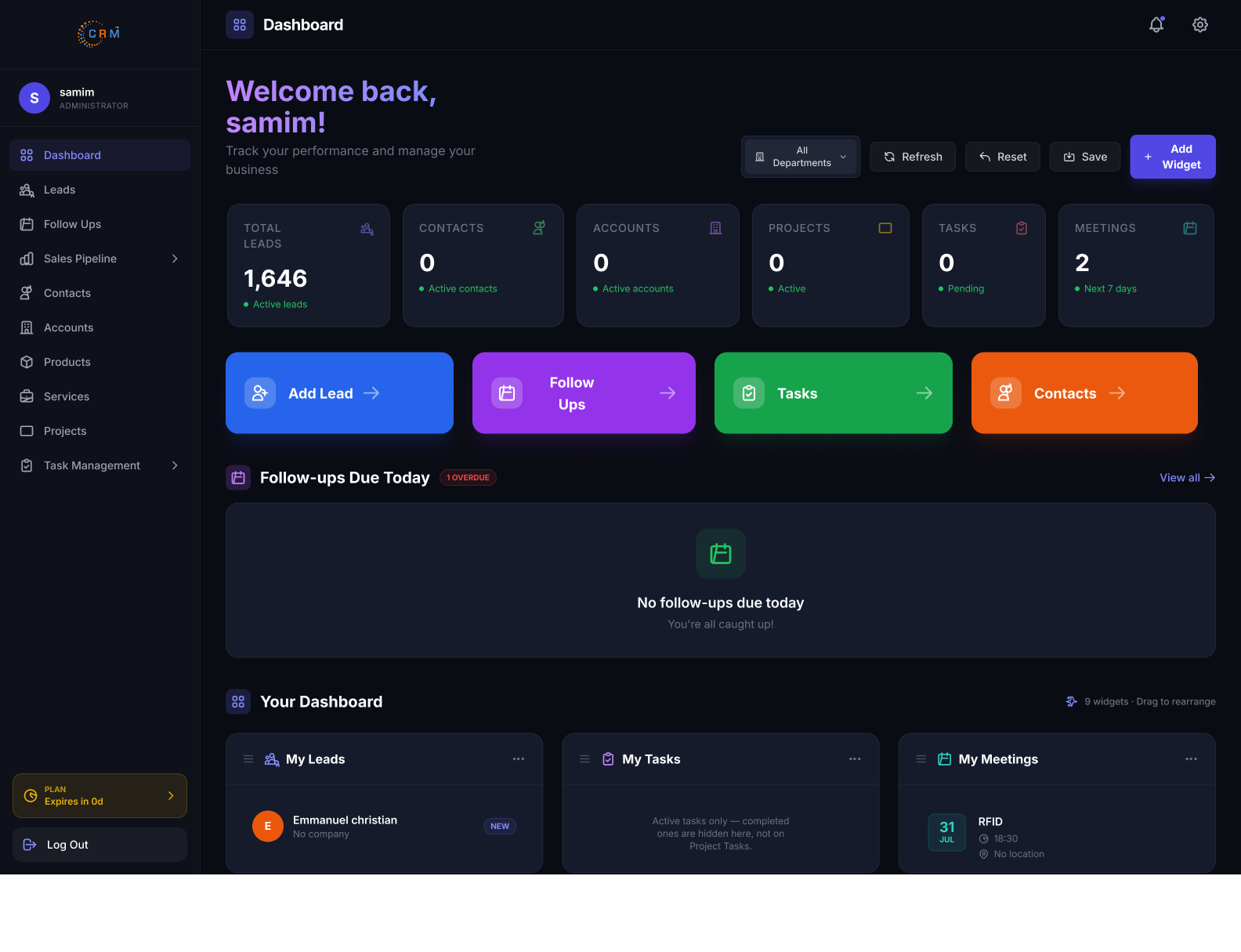Click the My Tasks drag handle icon
The image size is (1241, 952).
point(584,759)
